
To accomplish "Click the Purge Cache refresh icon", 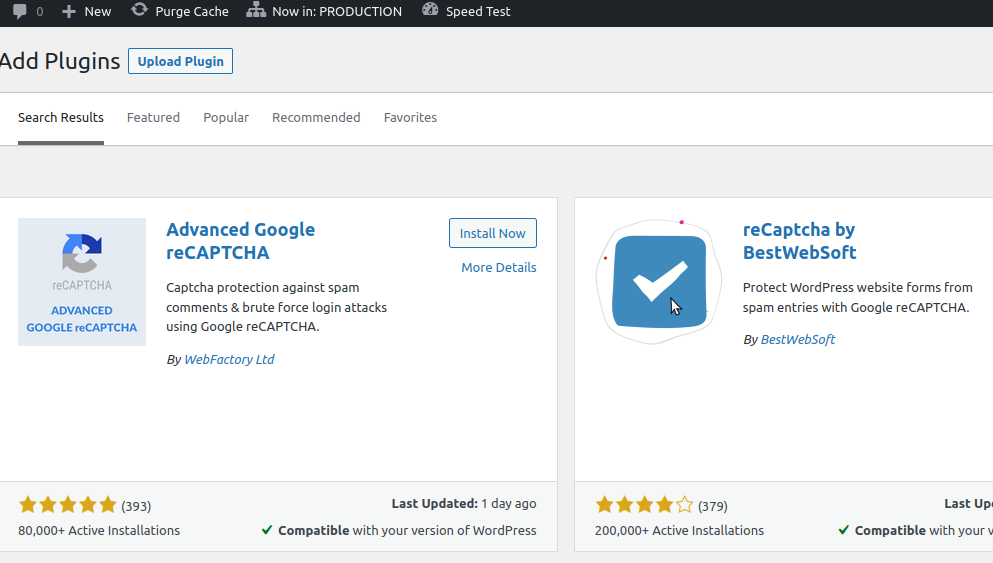I will coord(139,10).
